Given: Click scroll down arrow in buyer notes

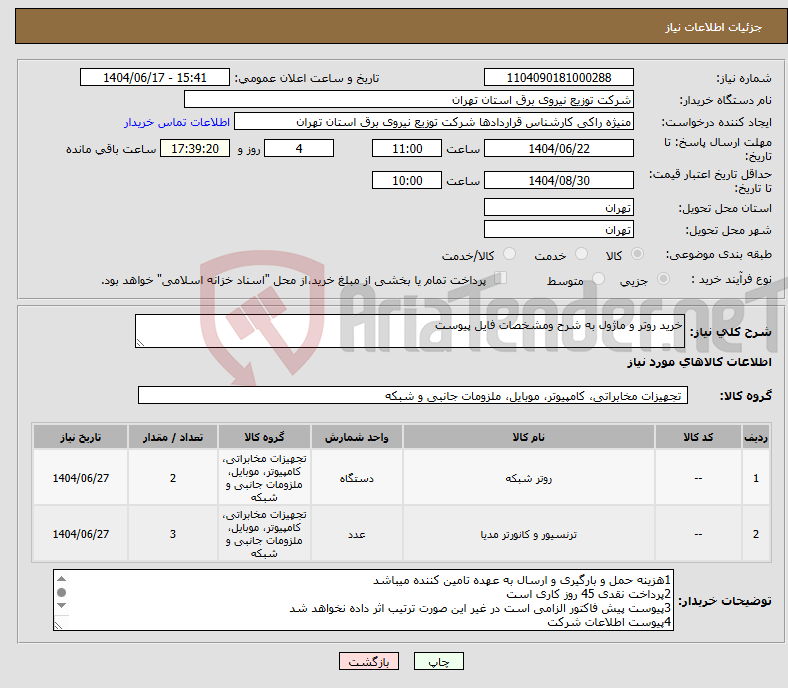Looking at the screenshot, I should pos(61,606).
